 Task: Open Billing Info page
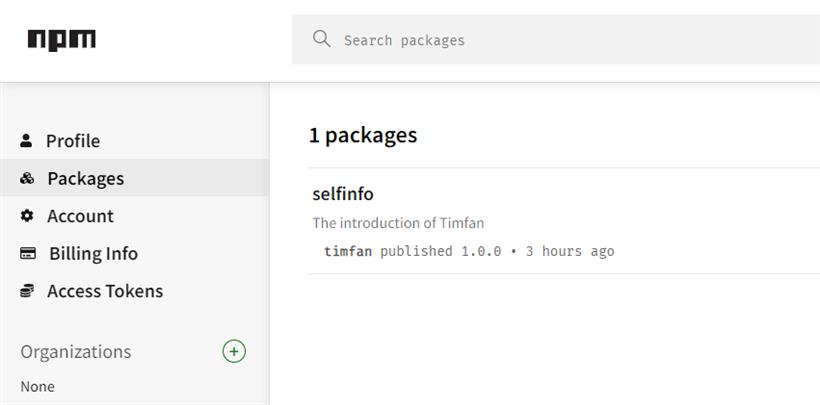point(94,254)
